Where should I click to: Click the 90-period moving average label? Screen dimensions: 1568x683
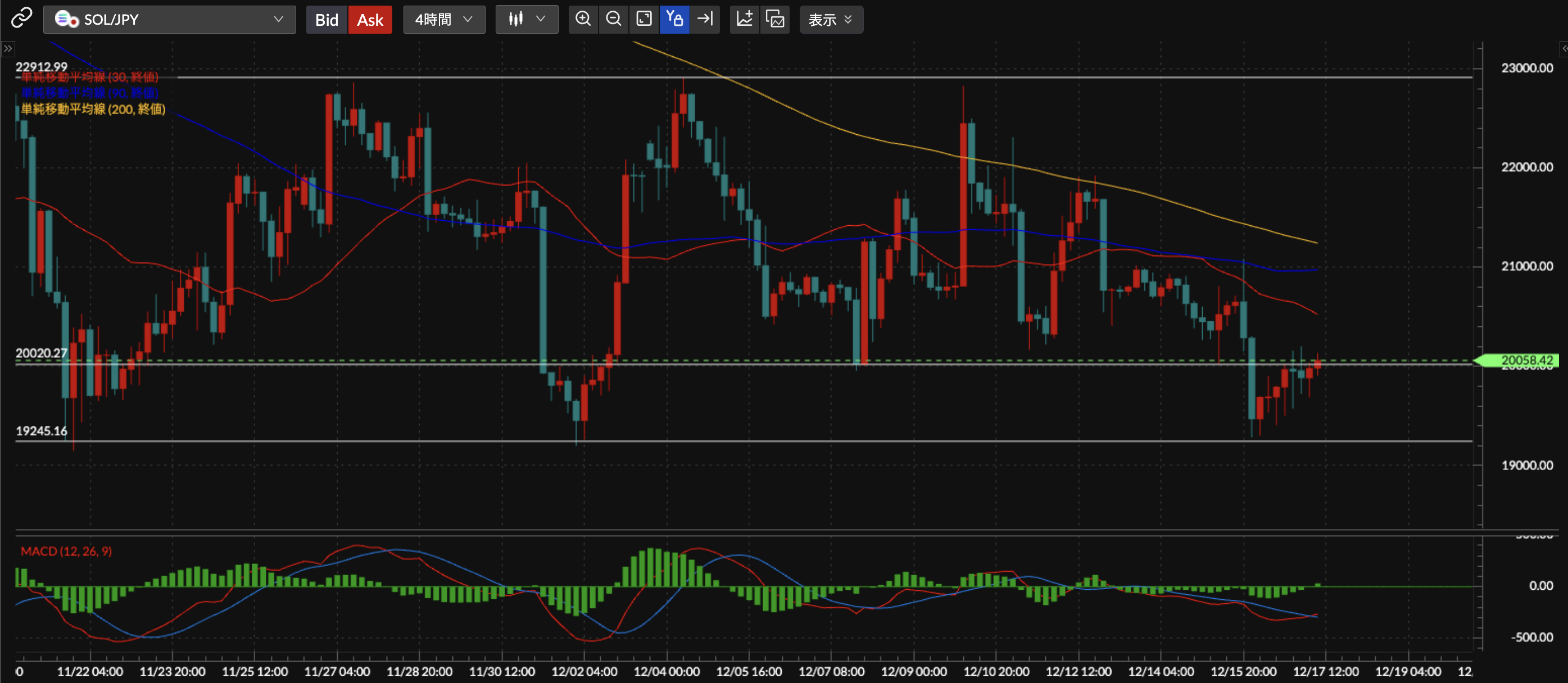coord(89,93)
